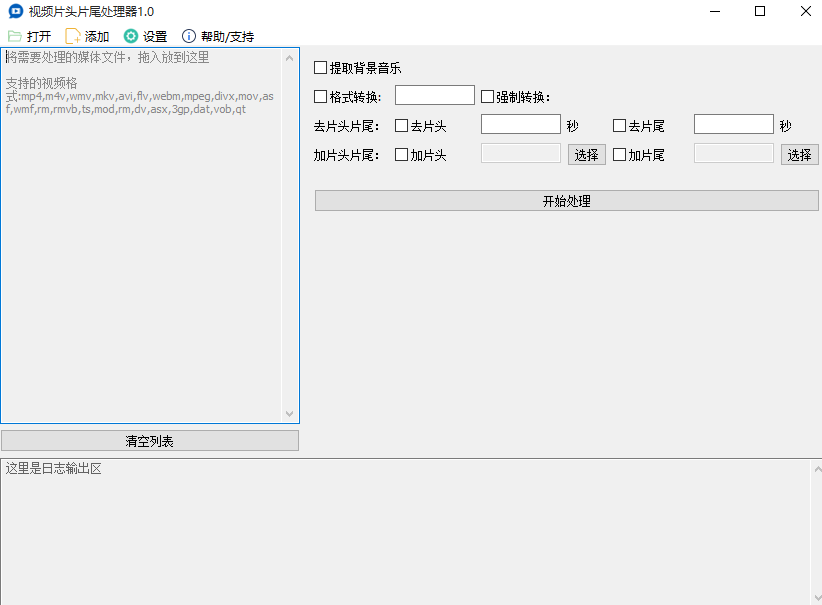The width and height of the screenshot is (822, 605).
Task: Click the 加片尾 file path field
Action: click(x=734, y=153)
